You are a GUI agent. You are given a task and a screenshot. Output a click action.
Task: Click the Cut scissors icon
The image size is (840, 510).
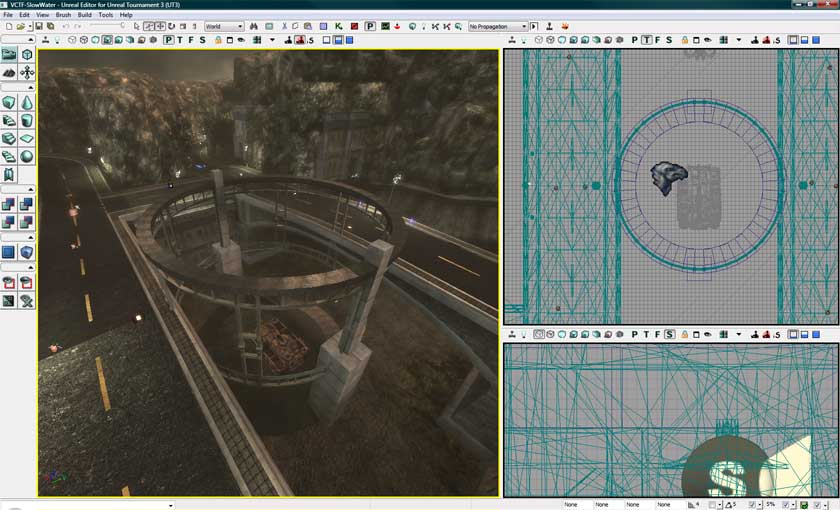tap(284, 26)
